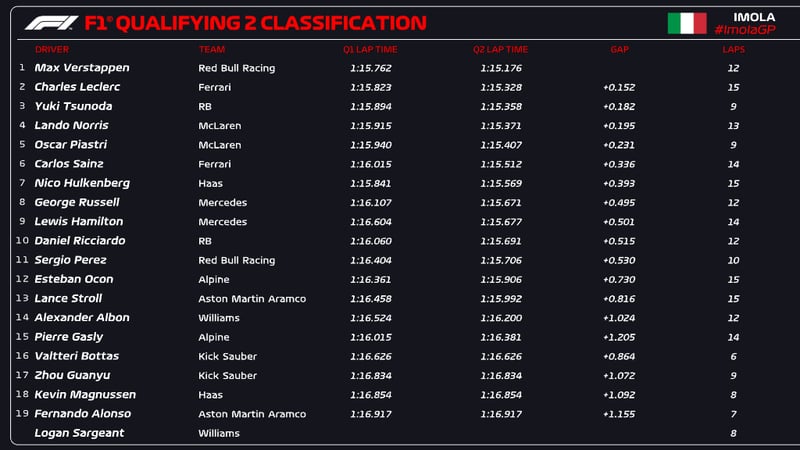The width and height of the screenshot is (800, 450).
Task: Open Lando Norris's driver entry
Action: click(x=71, y=125)
